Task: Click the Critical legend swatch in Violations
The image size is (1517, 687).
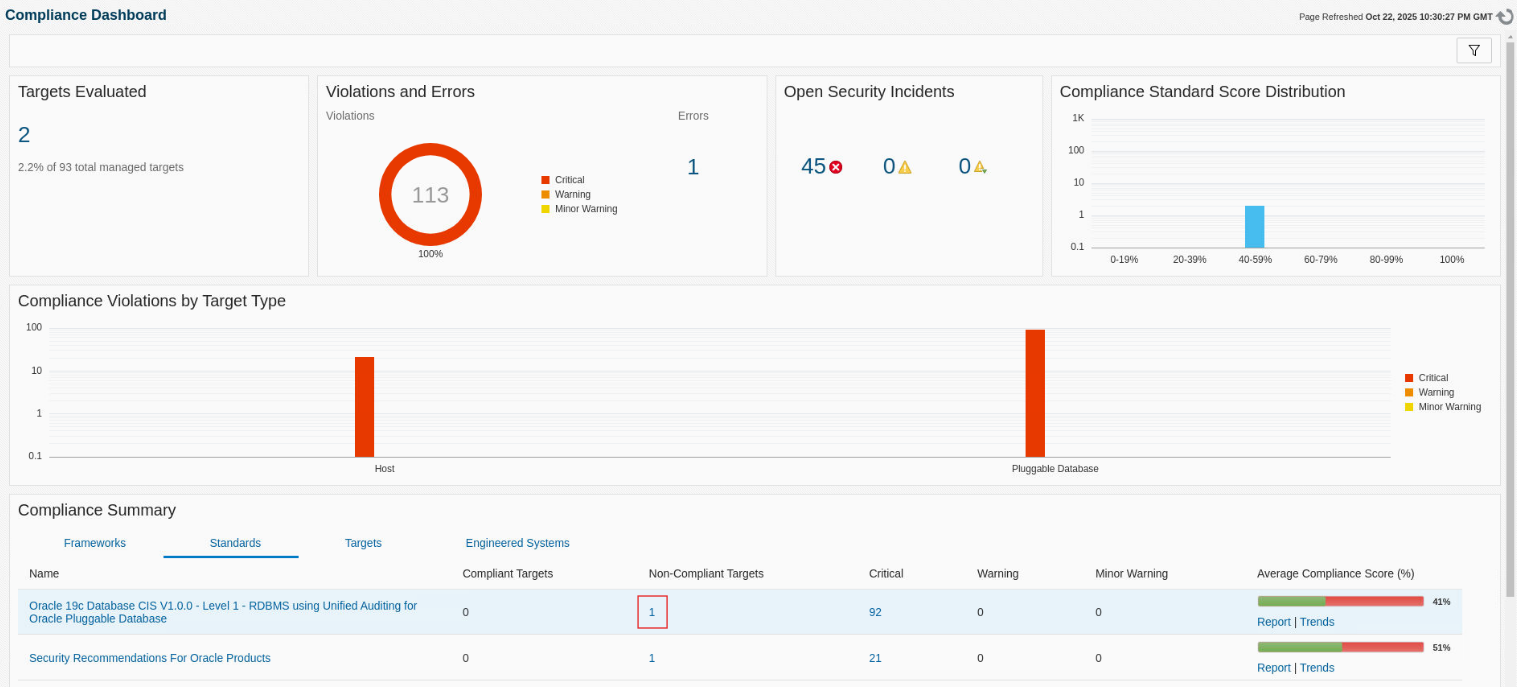Action: pyautogui.click(x=545, y=180)
